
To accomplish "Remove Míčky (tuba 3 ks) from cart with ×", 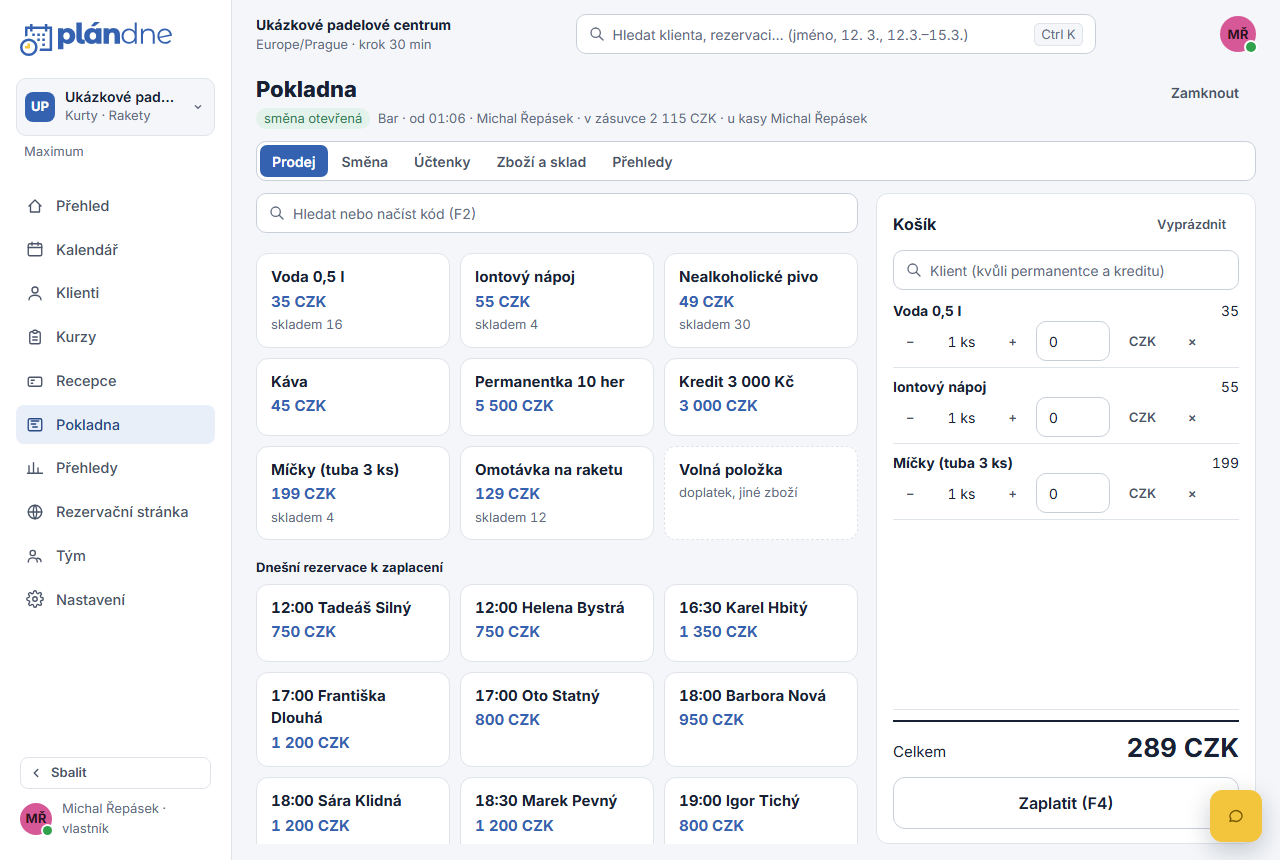I will tap(1192, 493).
